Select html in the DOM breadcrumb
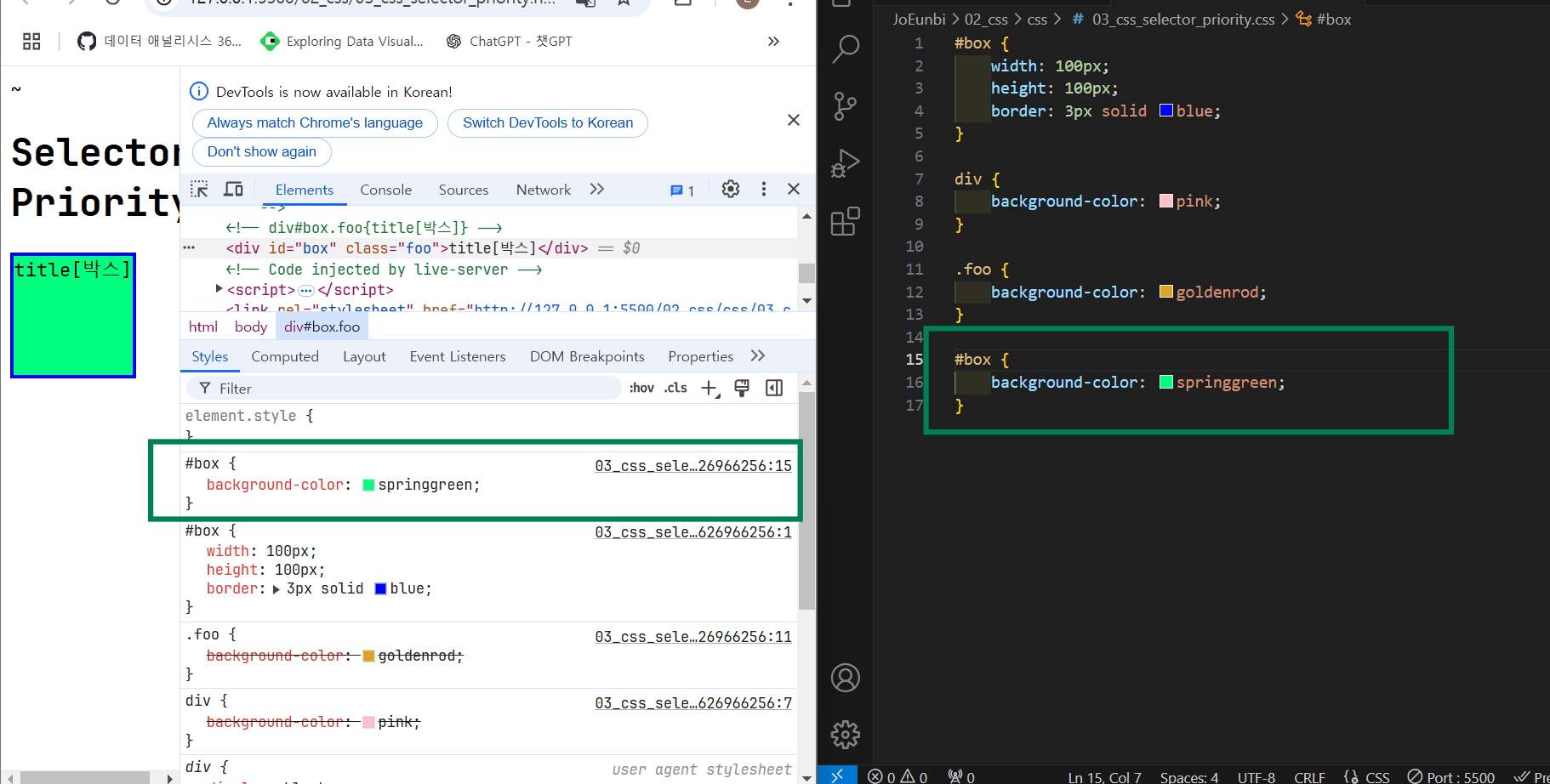Screen dimensions: 1550x784 coord(203,327)
